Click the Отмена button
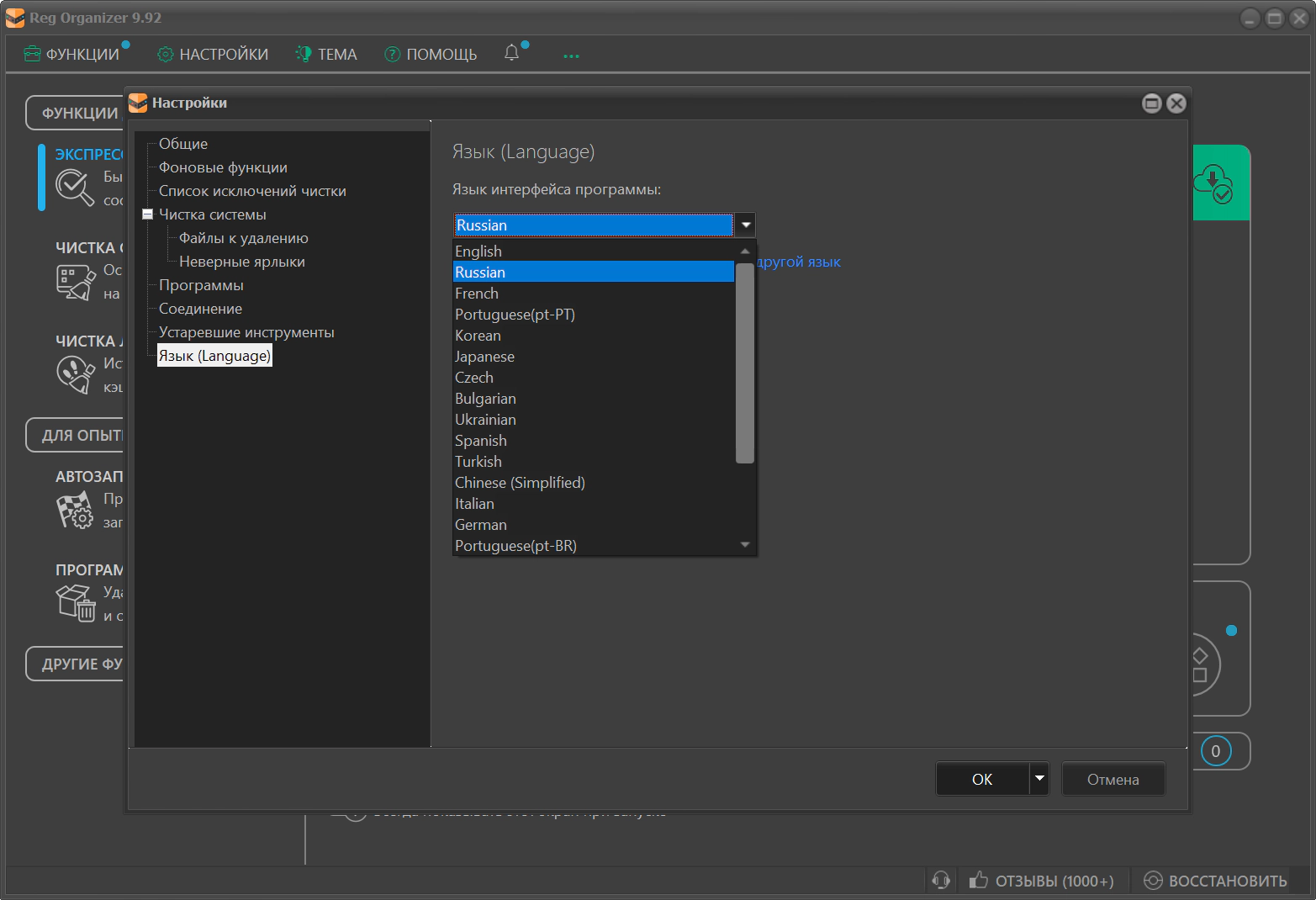 [1113, 780]
